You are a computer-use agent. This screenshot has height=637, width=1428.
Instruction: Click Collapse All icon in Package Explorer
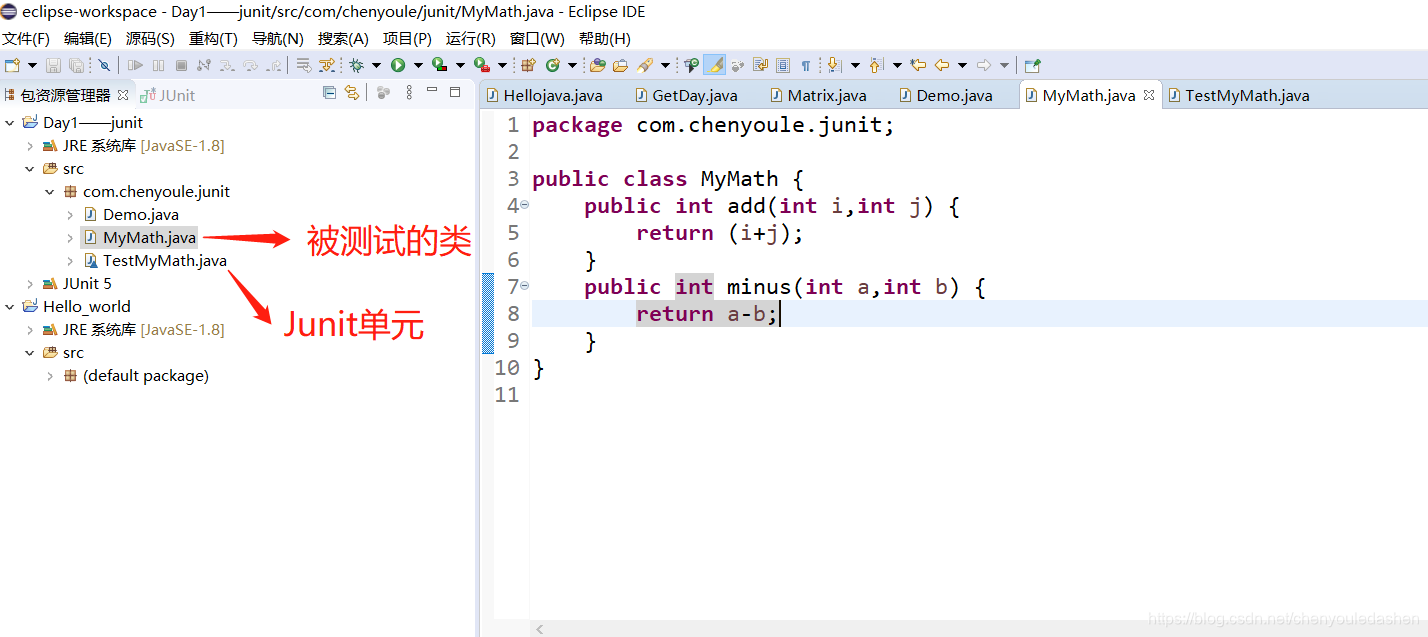pyautogui.click(x=329, y=93)
